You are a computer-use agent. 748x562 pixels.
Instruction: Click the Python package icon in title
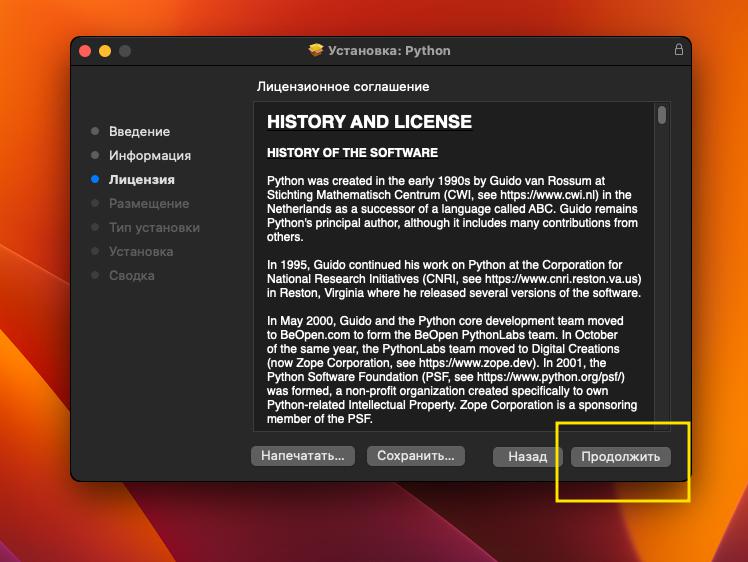pyautogui.click(x=316, y=50)
